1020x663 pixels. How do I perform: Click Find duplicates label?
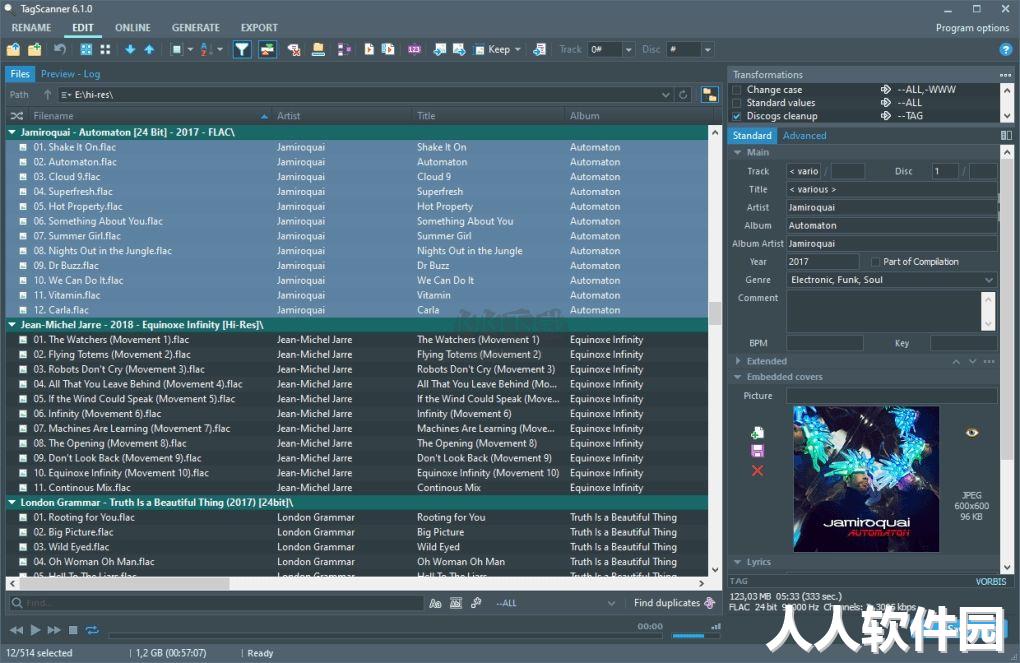pyautogui.click(x=667, y=603)
